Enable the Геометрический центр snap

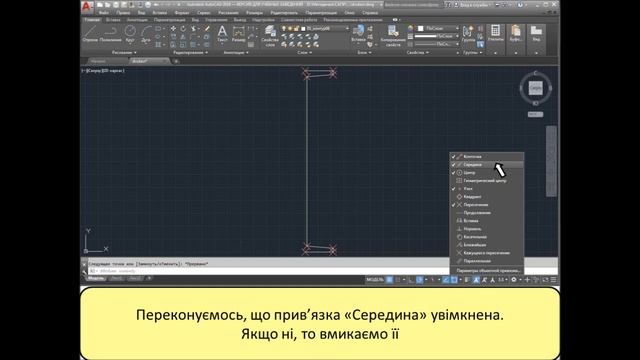pos(487,180)
